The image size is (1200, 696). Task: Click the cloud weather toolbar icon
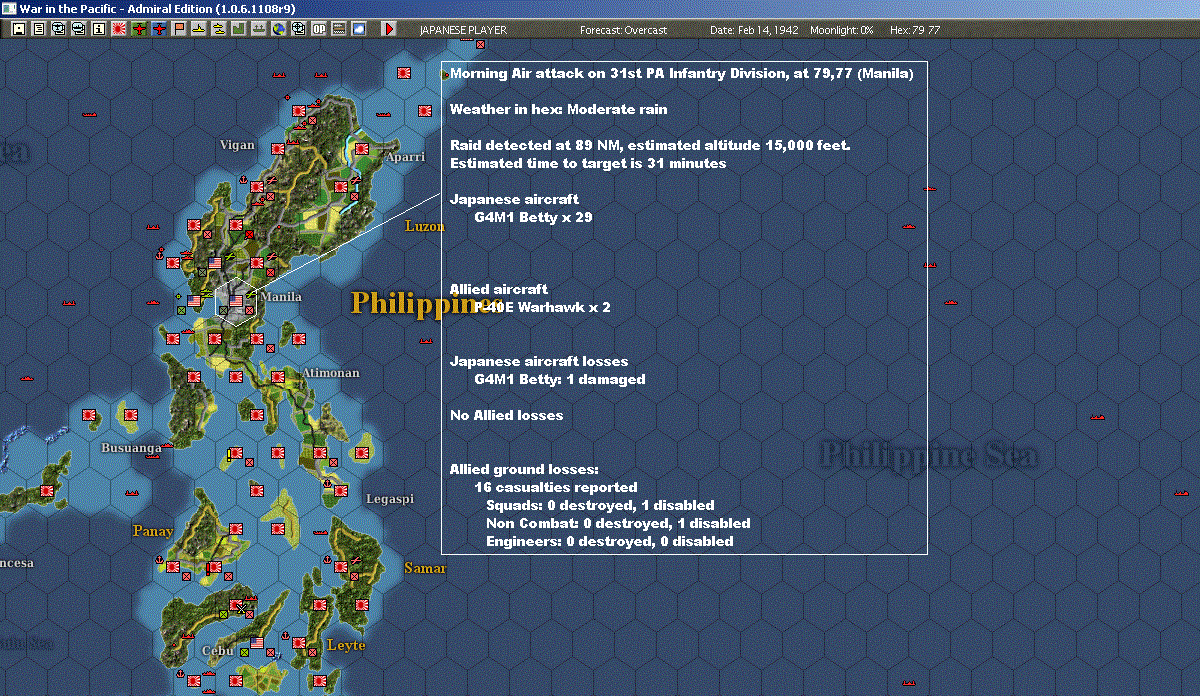point(359,29)
